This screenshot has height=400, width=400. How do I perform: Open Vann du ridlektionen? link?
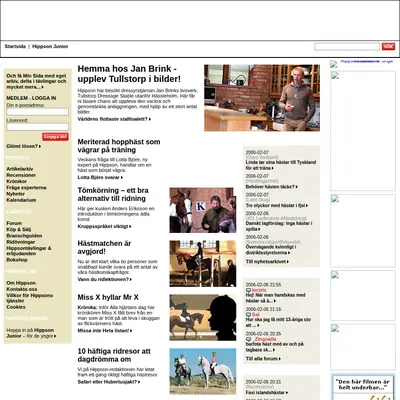pos(104,279)
